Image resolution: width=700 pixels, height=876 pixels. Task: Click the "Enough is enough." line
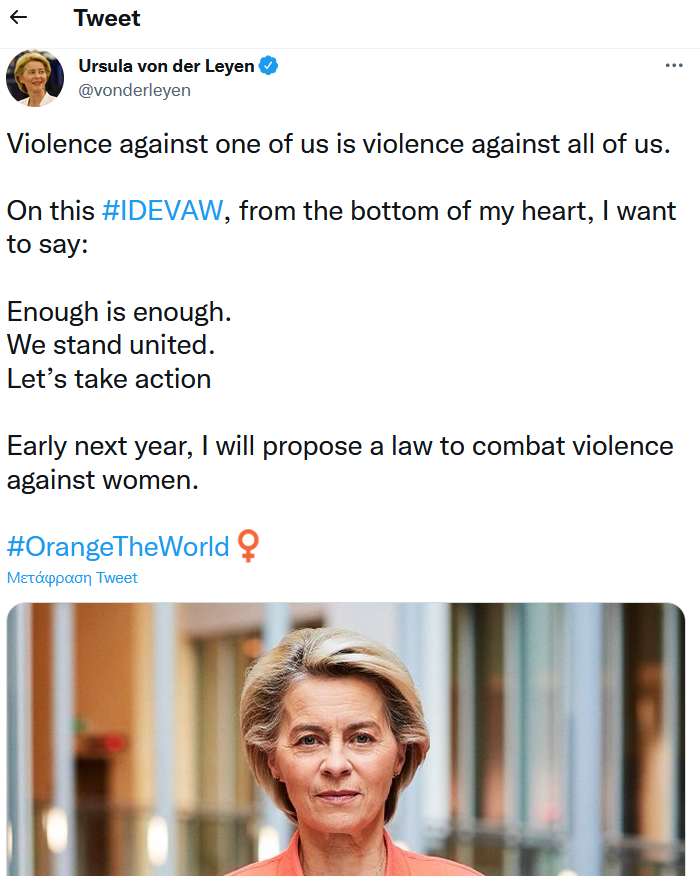point(119,311)
